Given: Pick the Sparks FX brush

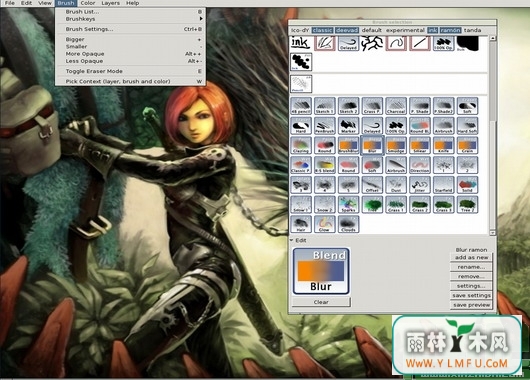Looking at the screenshot, I should 348,205.
